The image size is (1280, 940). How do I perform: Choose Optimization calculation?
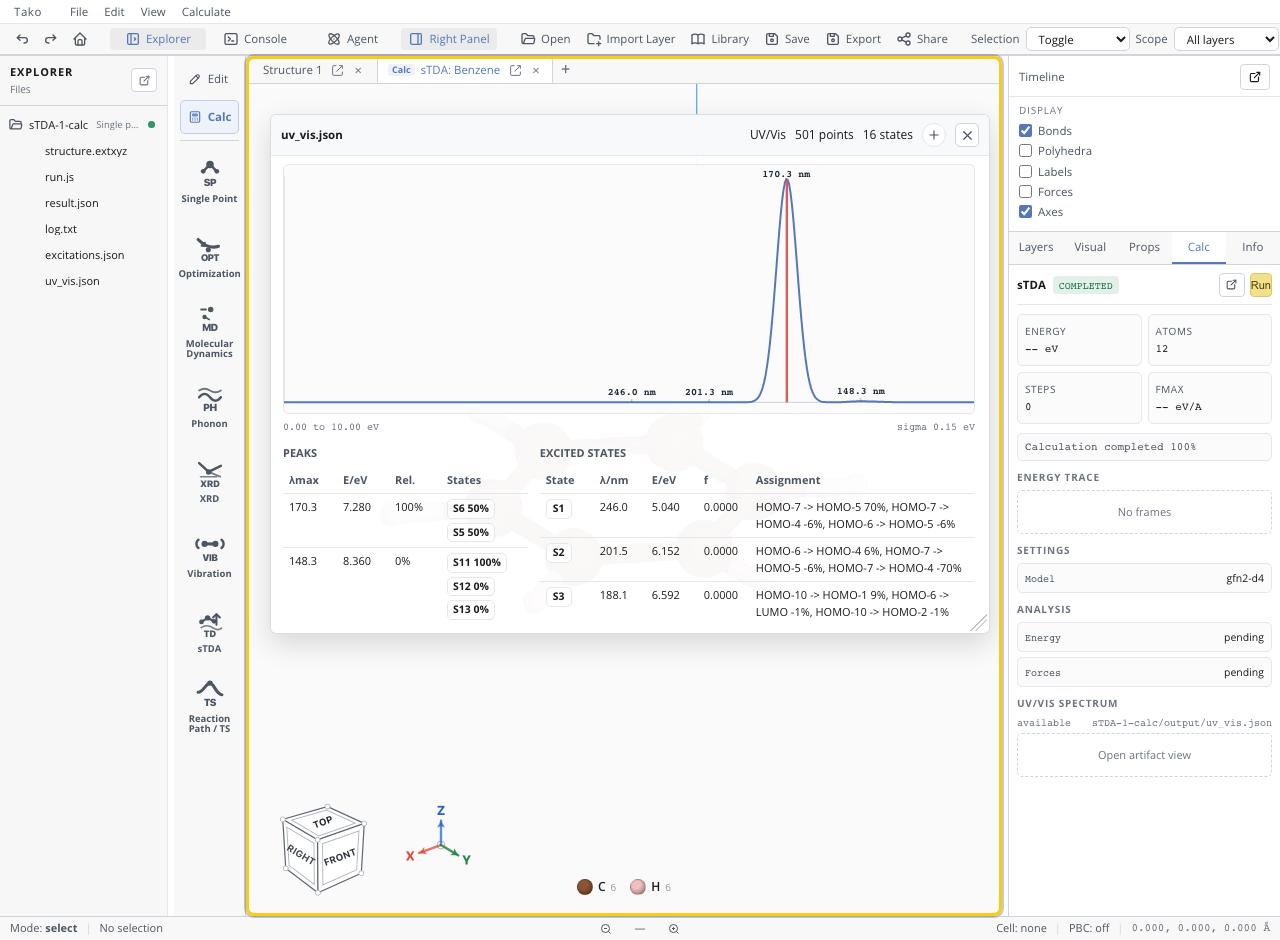point(209,257)
